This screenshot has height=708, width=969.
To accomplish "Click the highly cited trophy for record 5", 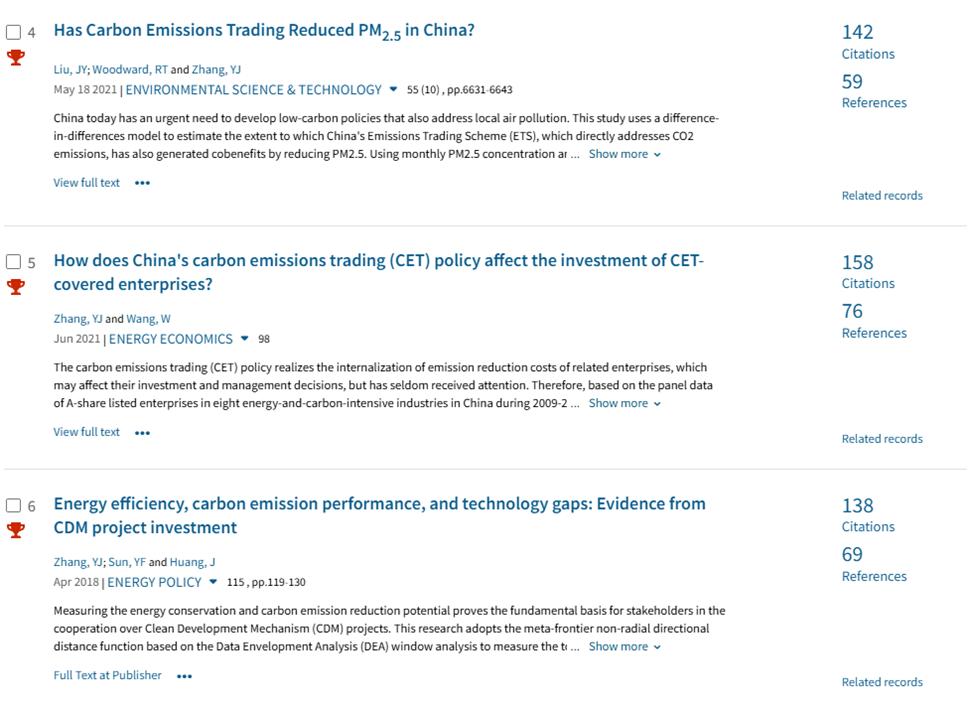I will pos(16,287).
